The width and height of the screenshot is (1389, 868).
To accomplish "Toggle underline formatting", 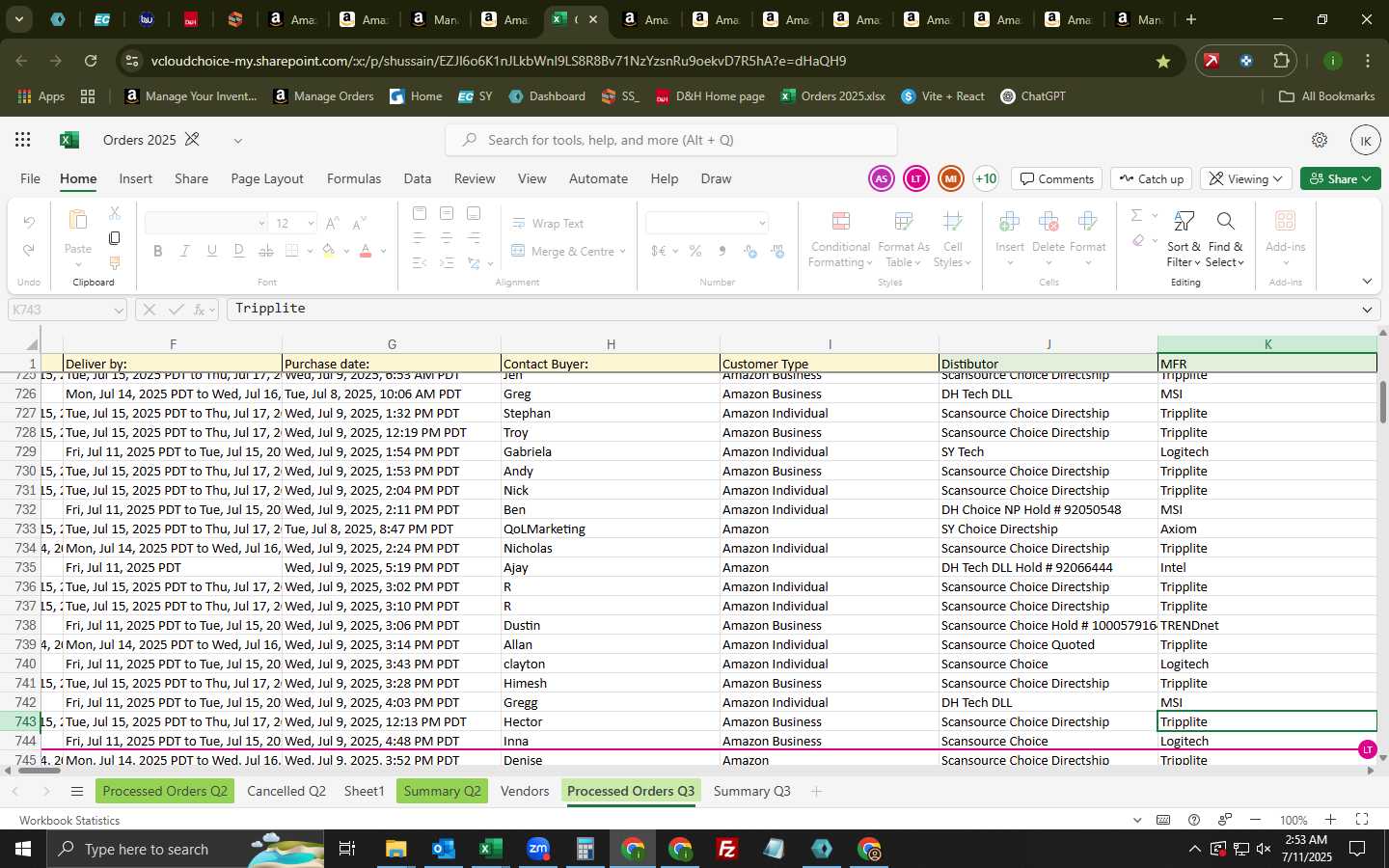I will click(212, 251).
